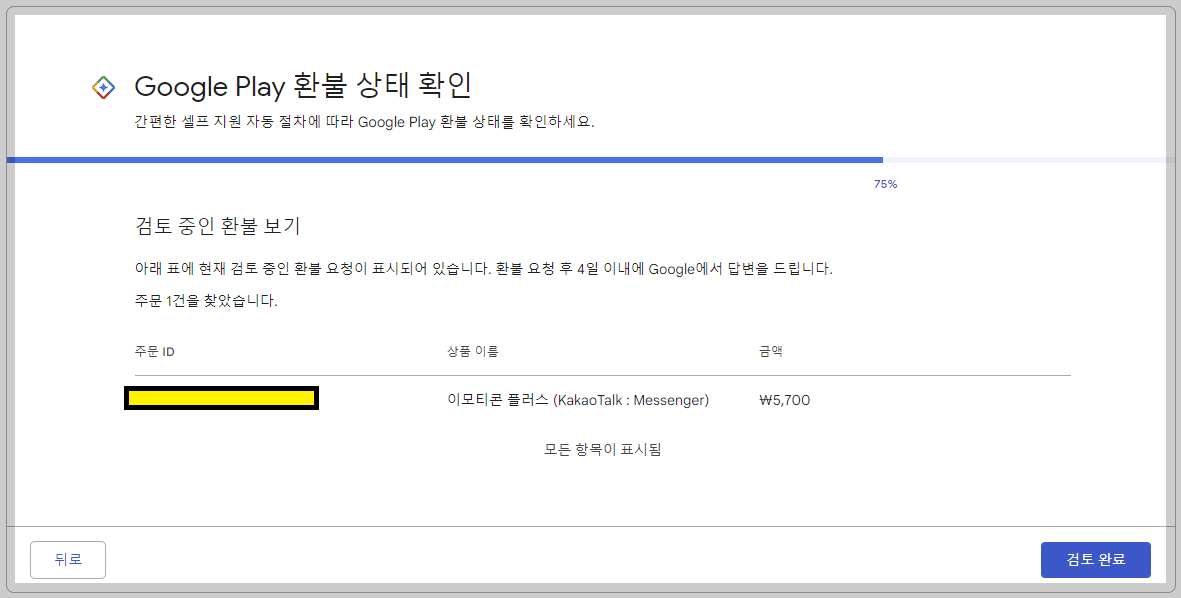Click the 주문 1건을 찾았습니다 text
The width and height of the screenshot is (1181, 598).
click(x=206, y=301)
